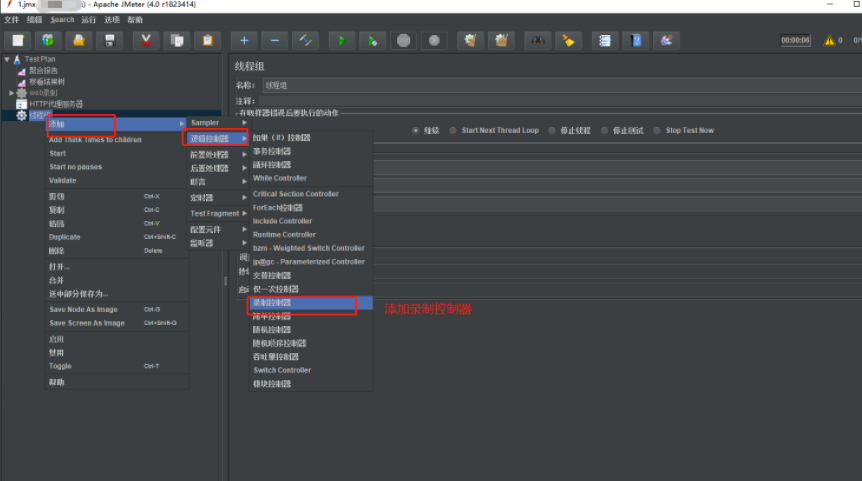Click Toggle in the context menu
The width and height of the screenshot is (862, 481).
116,366
